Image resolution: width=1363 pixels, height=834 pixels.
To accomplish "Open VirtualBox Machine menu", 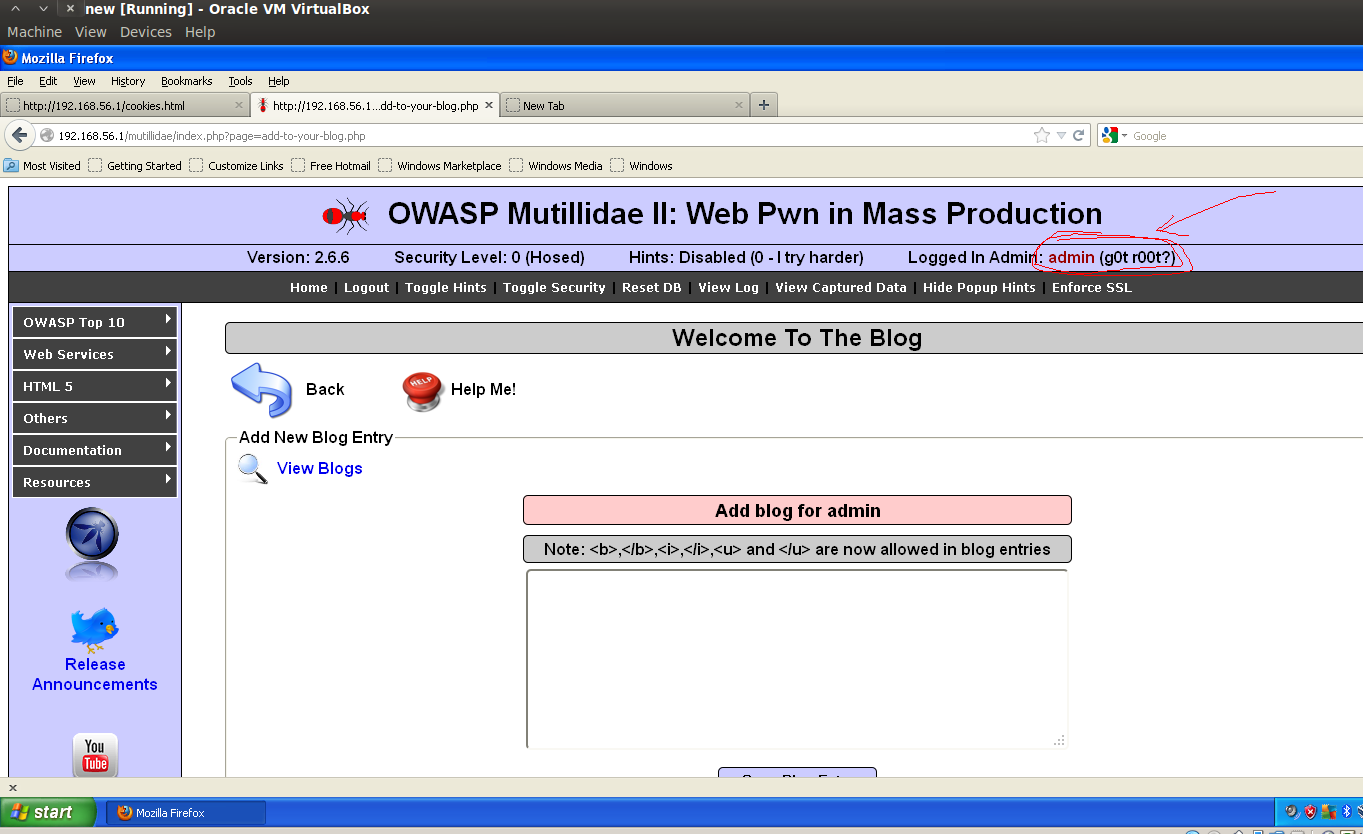I will (34, 32).
